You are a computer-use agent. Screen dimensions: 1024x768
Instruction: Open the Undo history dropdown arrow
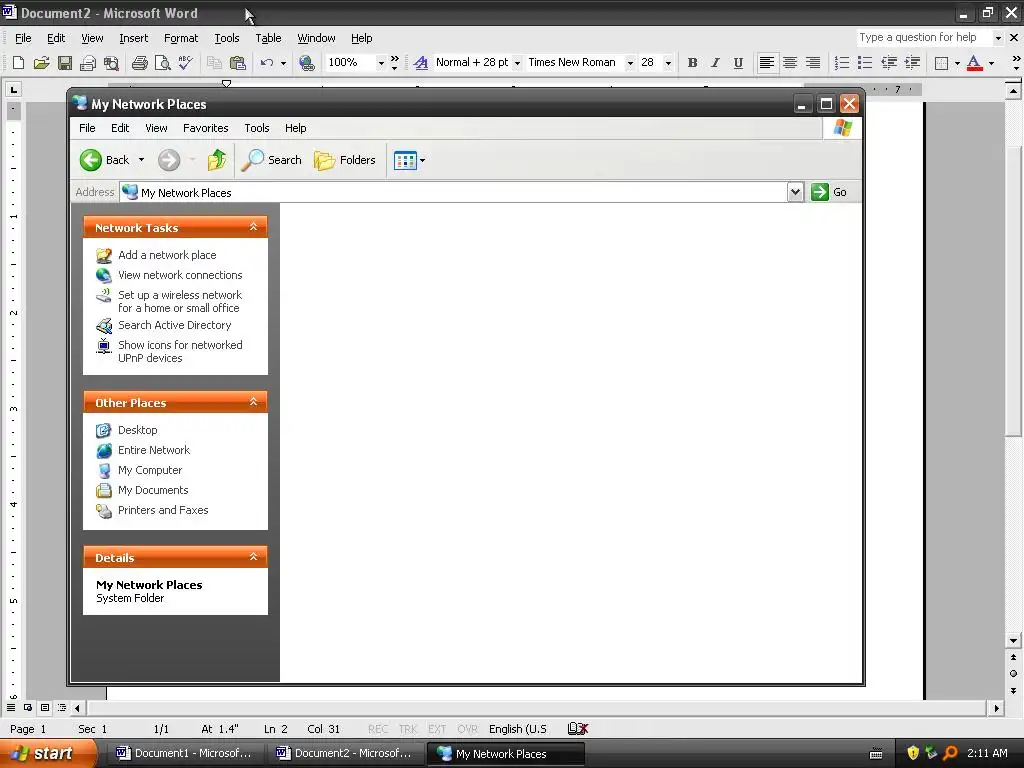tap(283, 63)
